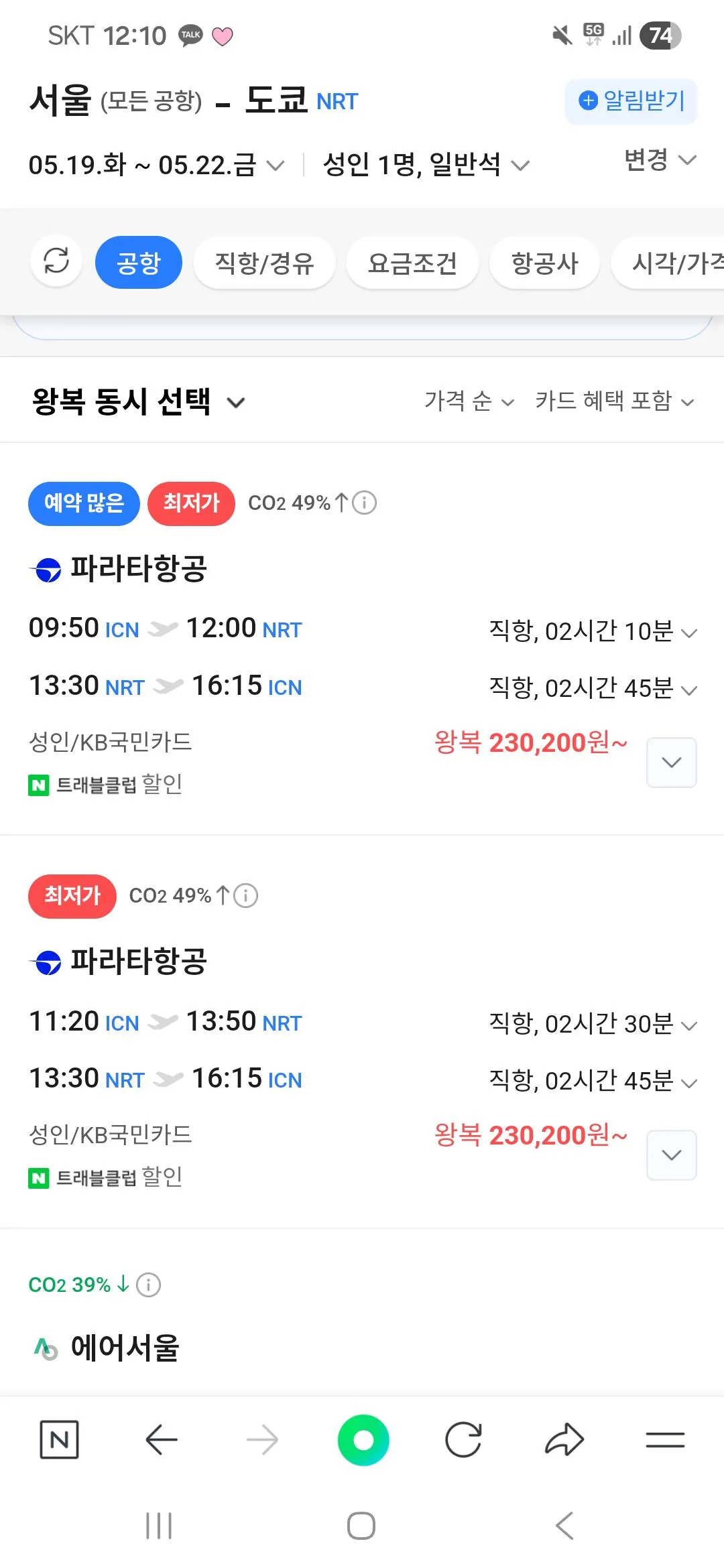Open travel dates 05.19.화 ~ 05.22.금 selector
This screenshot has width=724, height=1568.
click(x=156, y=165)
